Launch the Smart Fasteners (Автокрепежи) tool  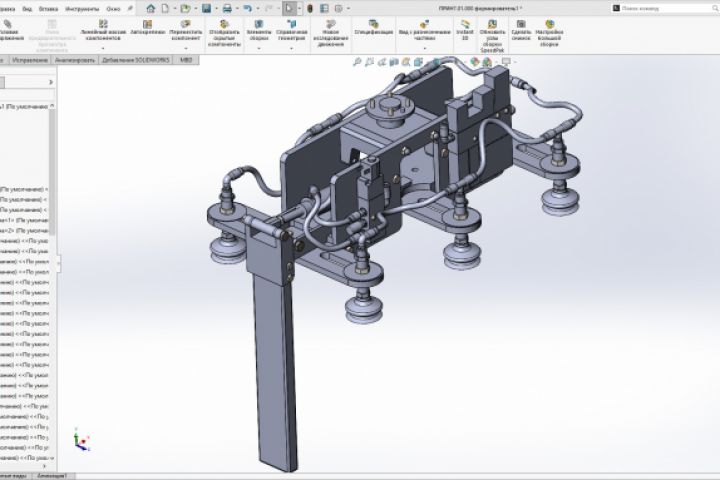click(147, 28)
